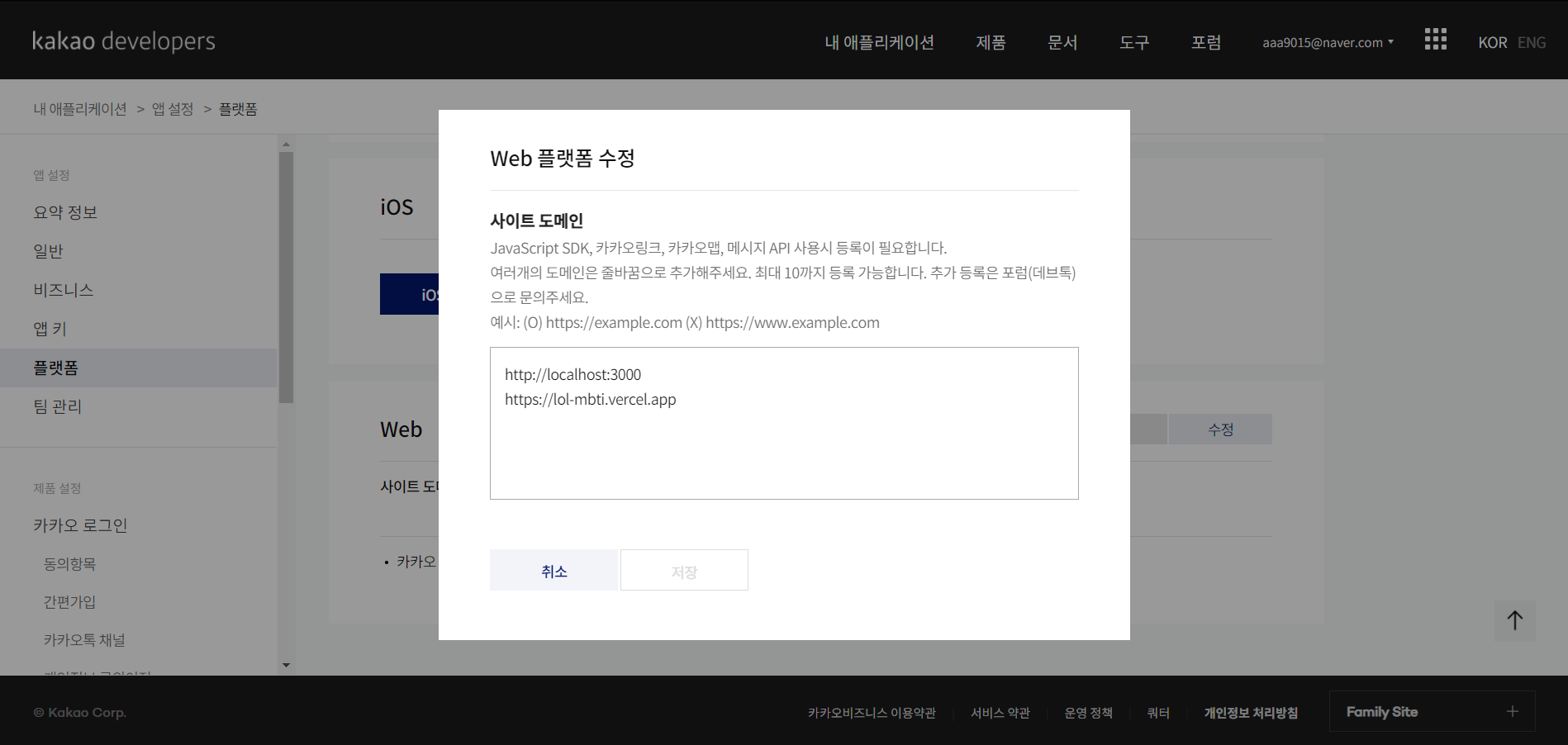1568x745 pixels.
Task: Click the Web 플랫폼 수정 dialog title
Action: click(563, 158)
